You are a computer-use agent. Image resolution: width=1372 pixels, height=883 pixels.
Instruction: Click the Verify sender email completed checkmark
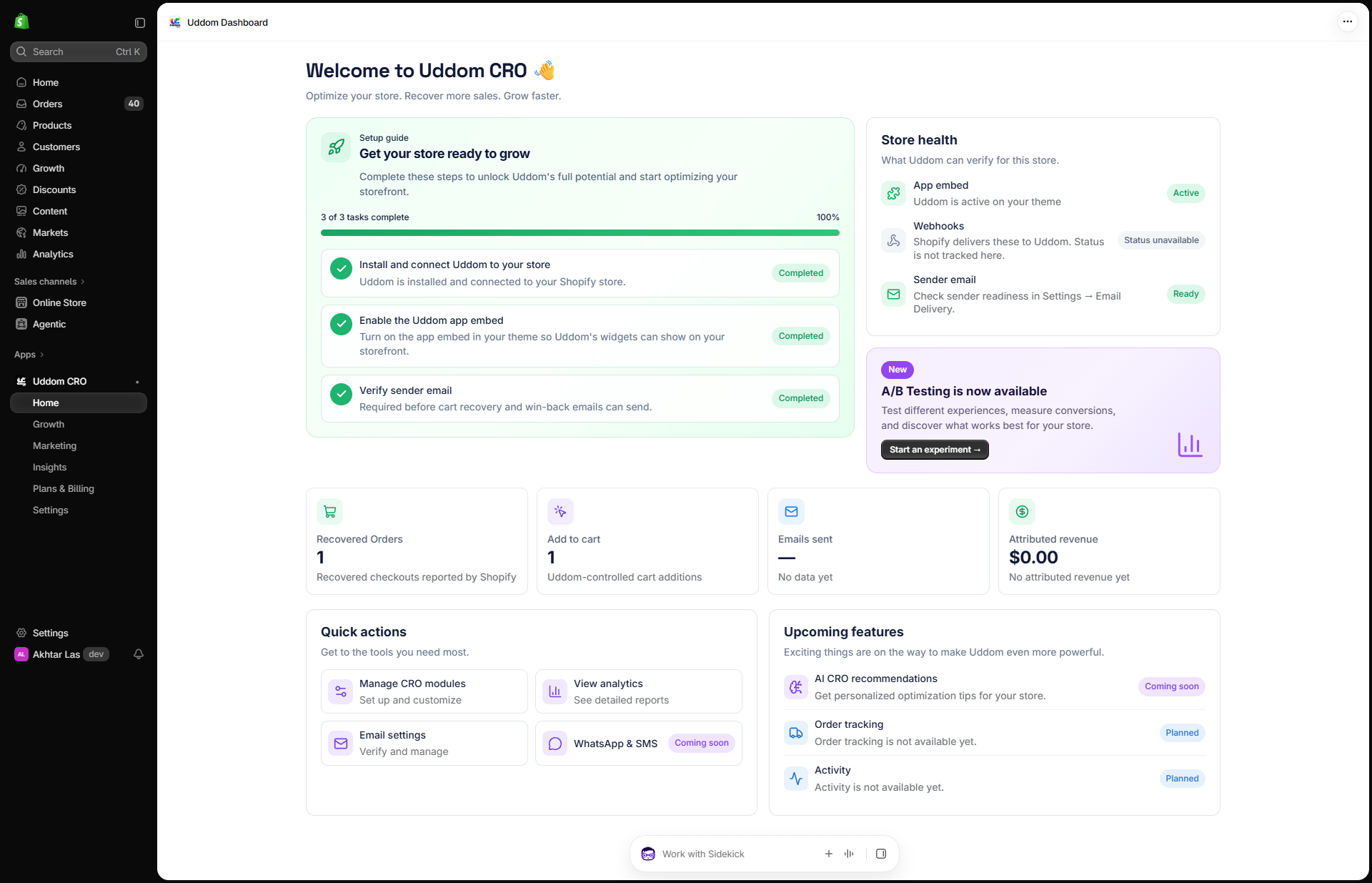(341, 394)
